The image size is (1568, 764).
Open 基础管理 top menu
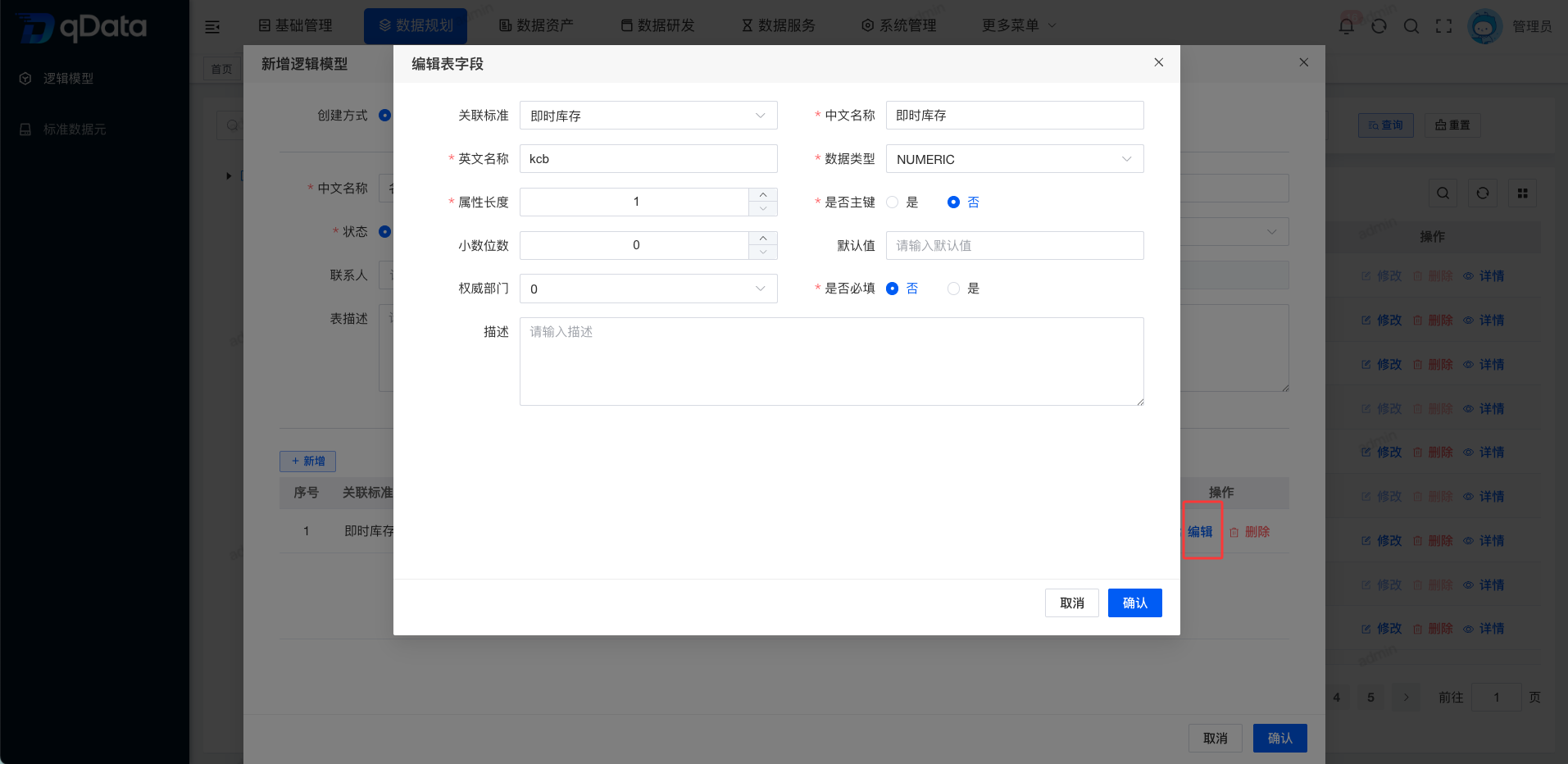pyautogui.click(x=296, y=25)
